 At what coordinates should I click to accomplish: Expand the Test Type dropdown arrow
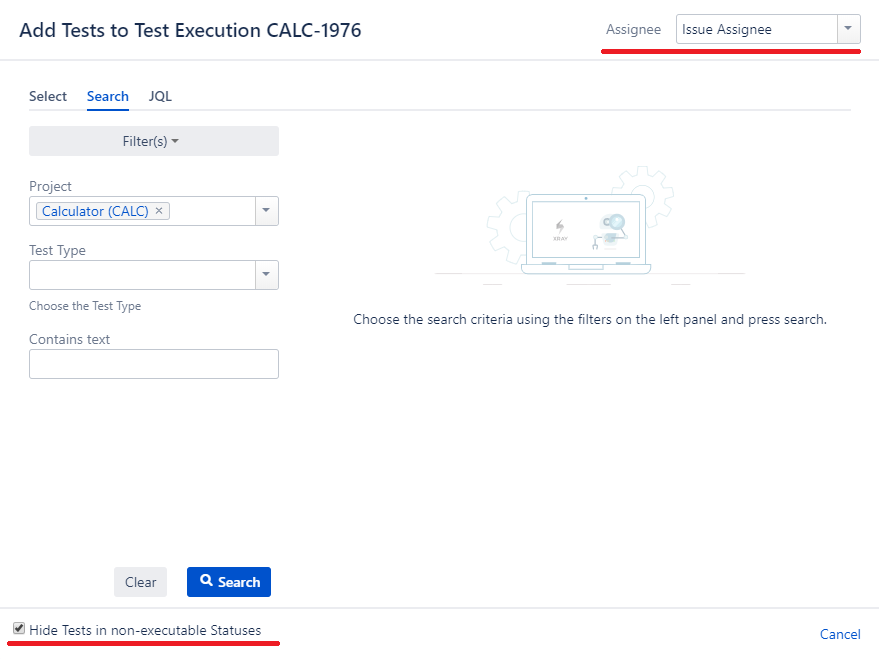coord(266,275)
